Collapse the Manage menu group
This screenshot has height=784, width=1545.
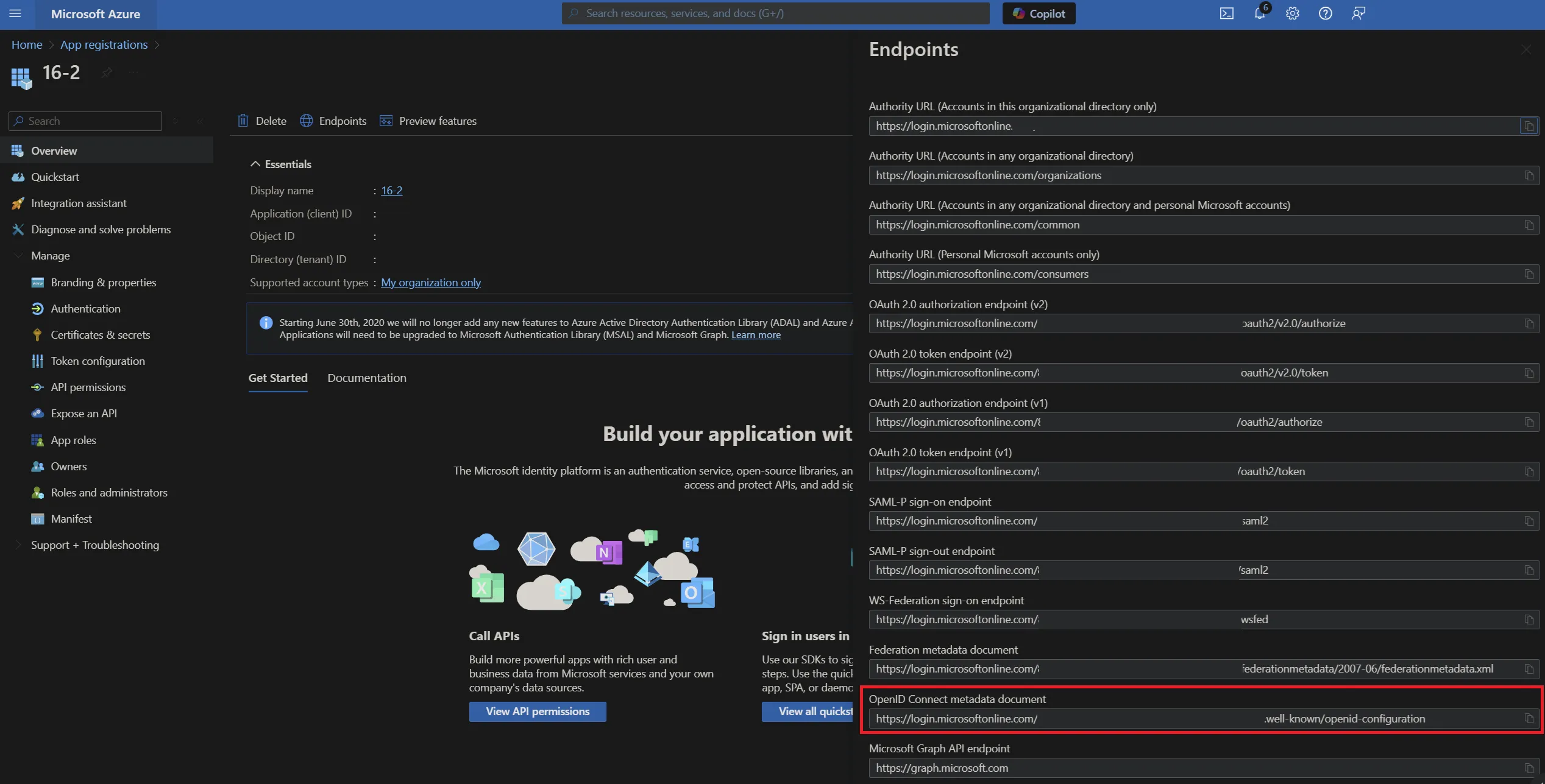tap(18, 256)
